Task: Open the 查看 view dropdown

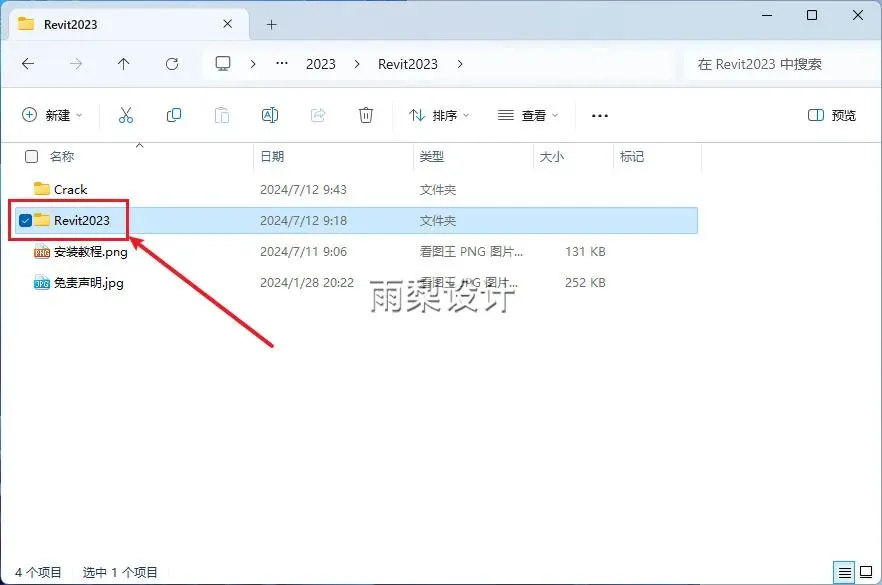Action: tap(528, 115)
